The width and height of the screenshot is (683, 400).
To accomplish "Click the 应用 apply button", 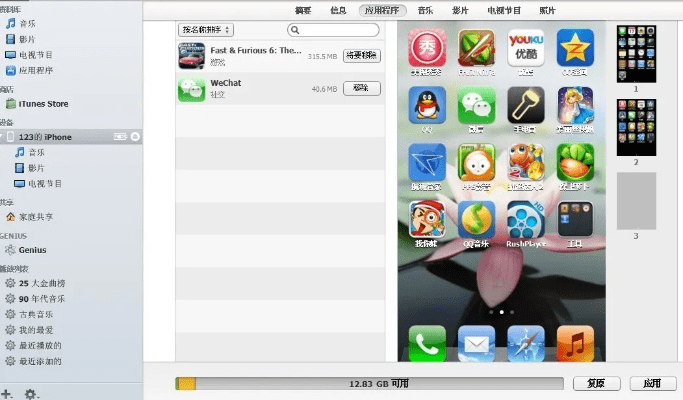I will click(x=652, y=383).
